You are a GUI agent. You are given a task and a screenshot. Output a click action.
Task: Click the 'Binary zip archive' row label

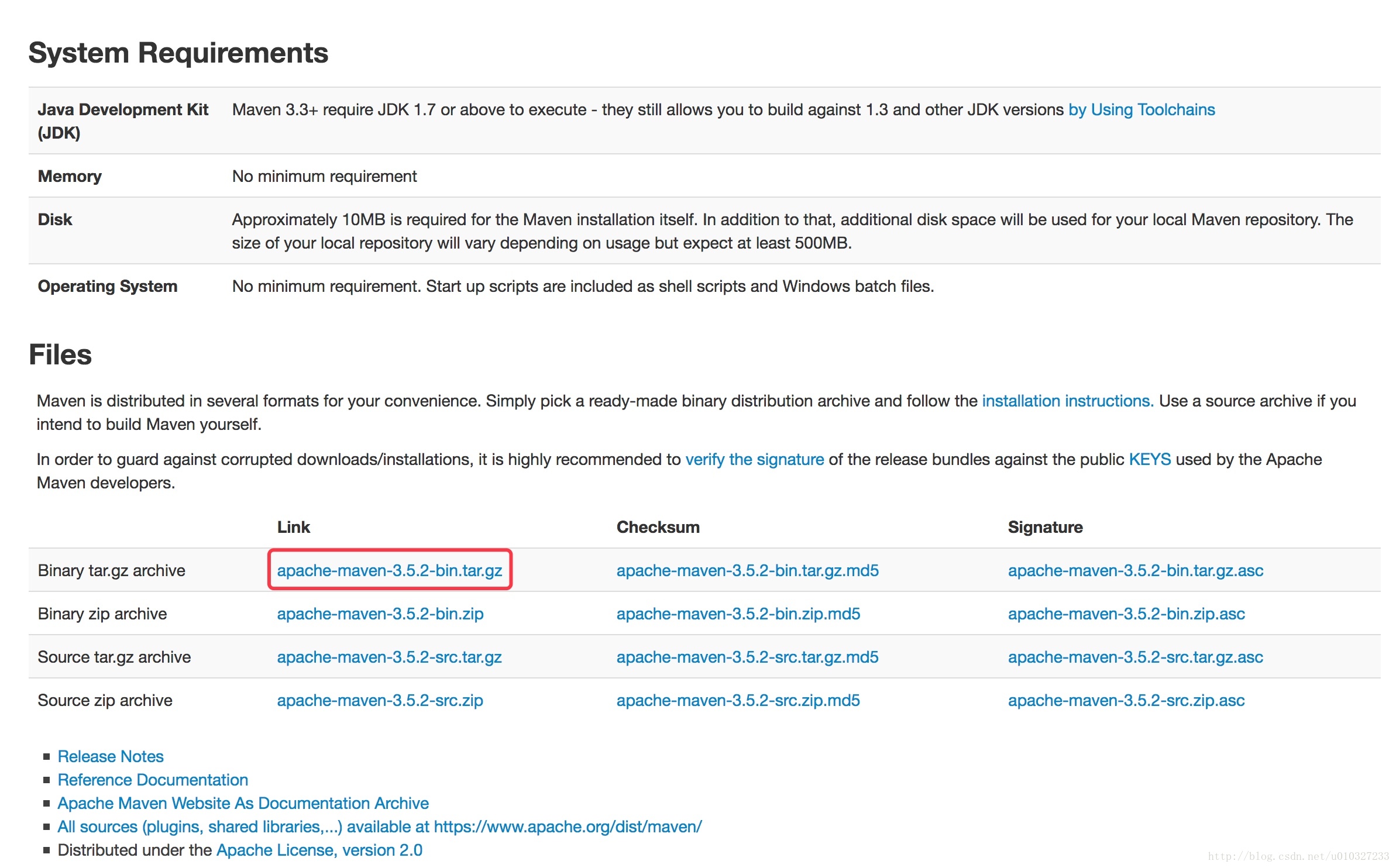click(x=102, y=614)
